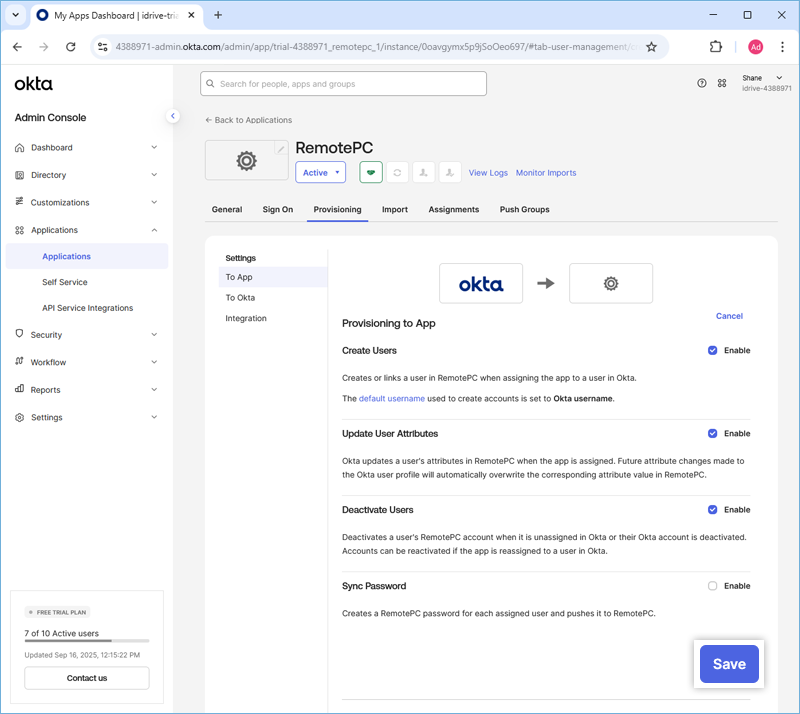Click the active users usage bar
Screen dimensions: 800x714
point(86,640)
